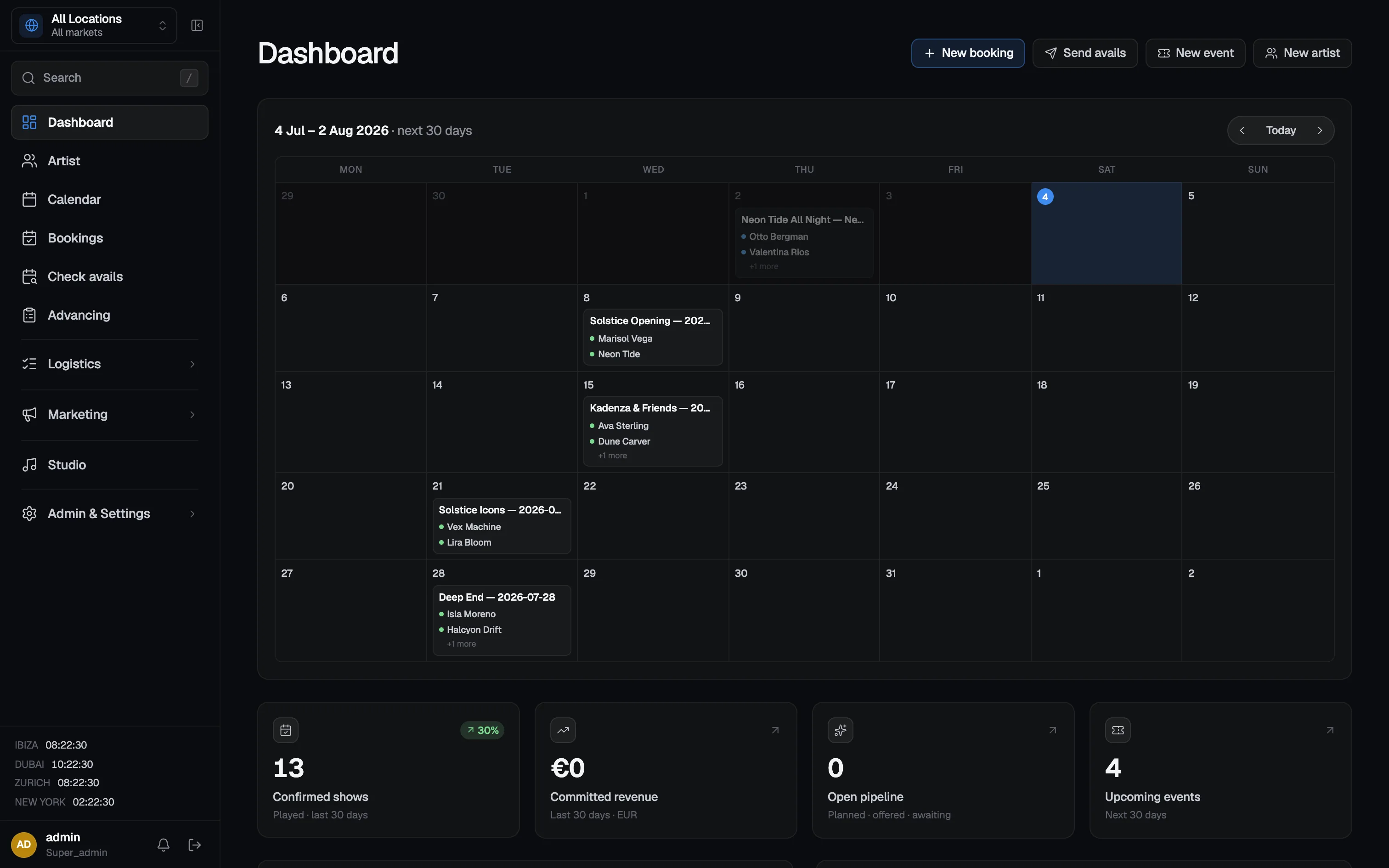Click Lira Bloom artist entry

[x=465, y=542]
